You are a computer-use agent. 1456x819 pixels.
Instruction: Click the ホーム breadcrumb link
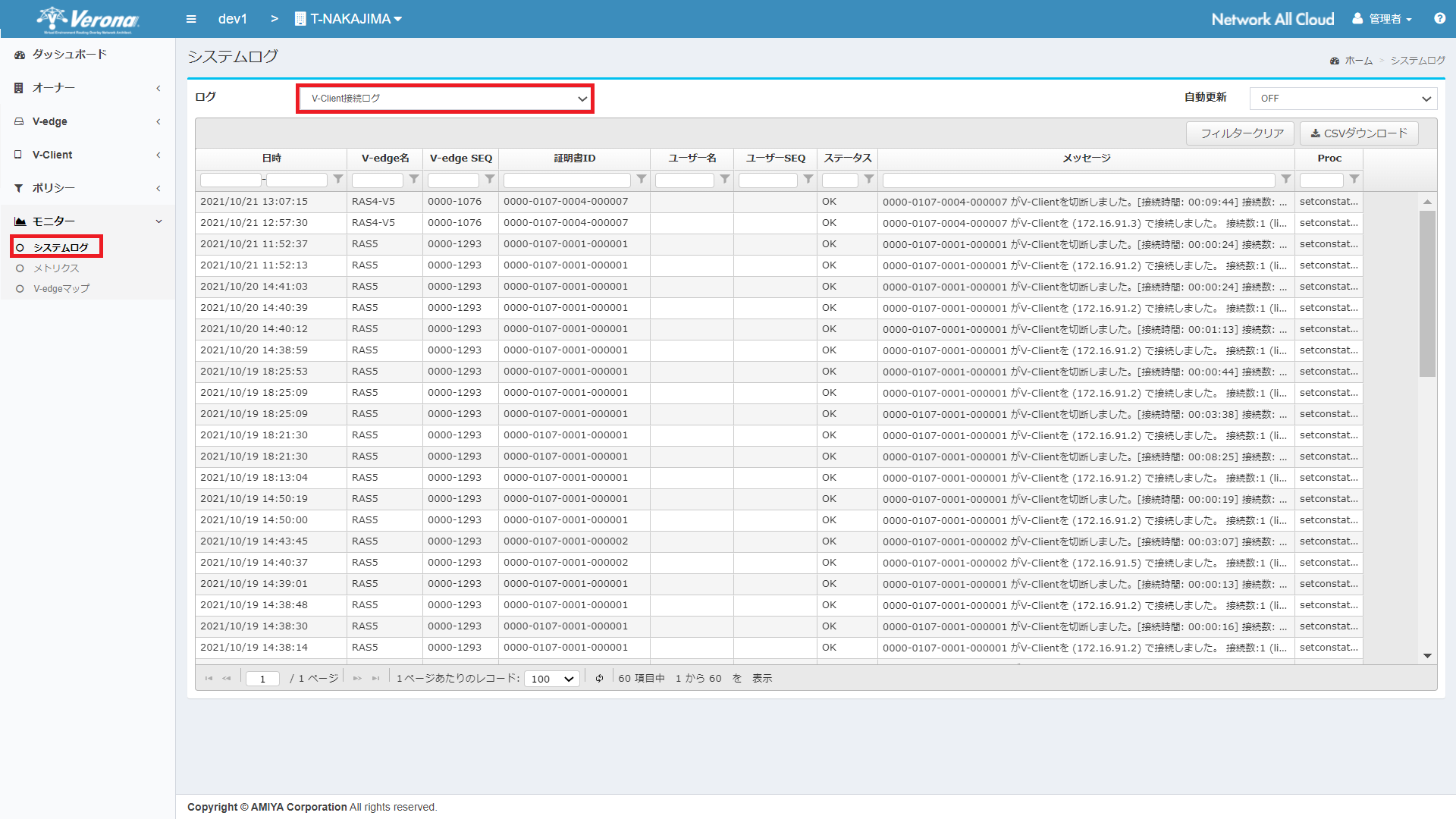[x=1358, y=61]
